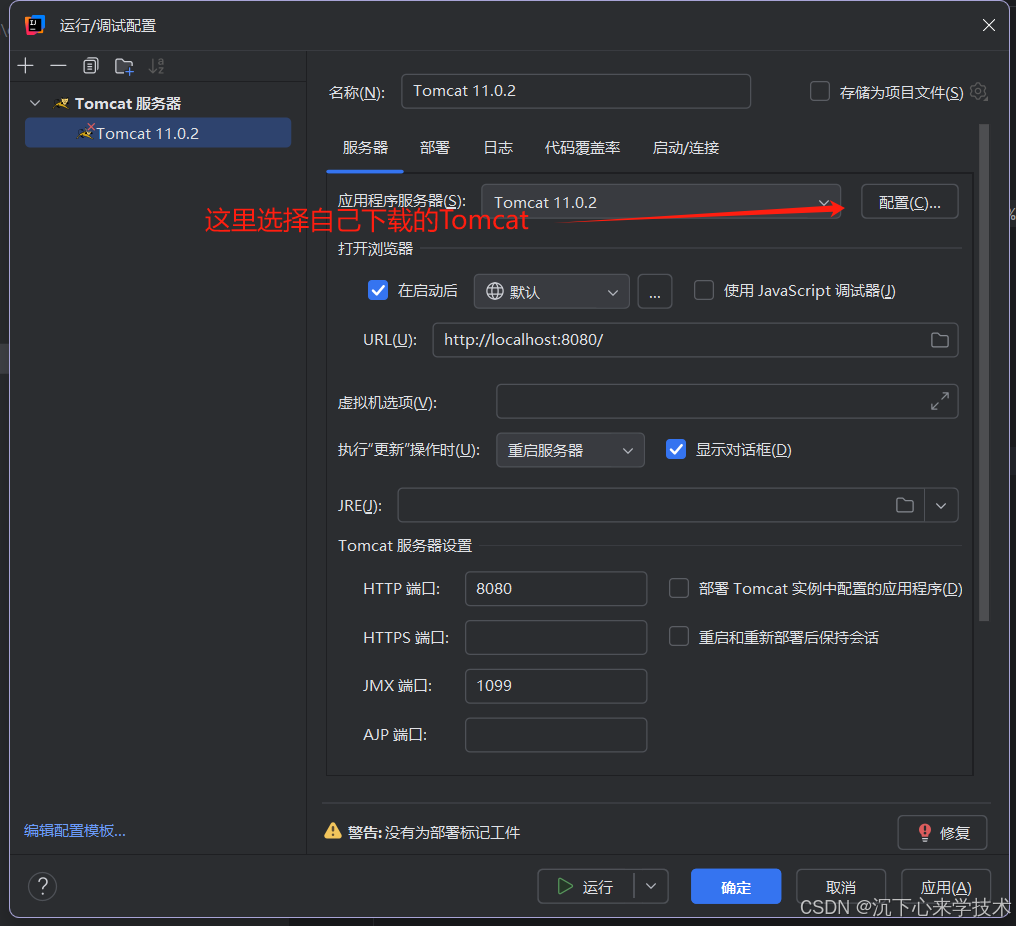Switch to the 服务器 tab

[x=365, y=148]
